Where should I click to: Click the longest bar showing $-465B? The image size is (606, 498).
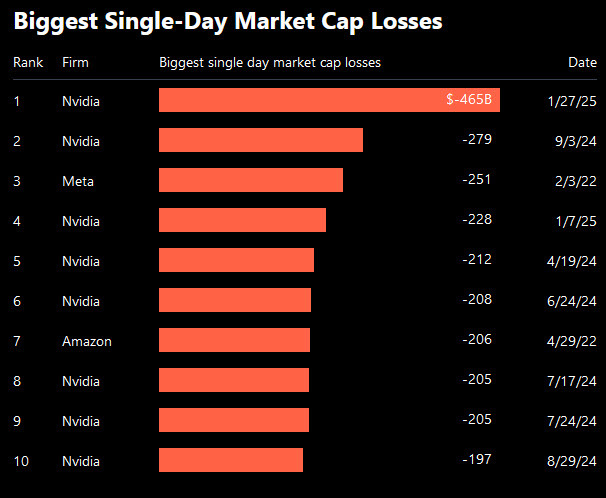coord(329,100)
